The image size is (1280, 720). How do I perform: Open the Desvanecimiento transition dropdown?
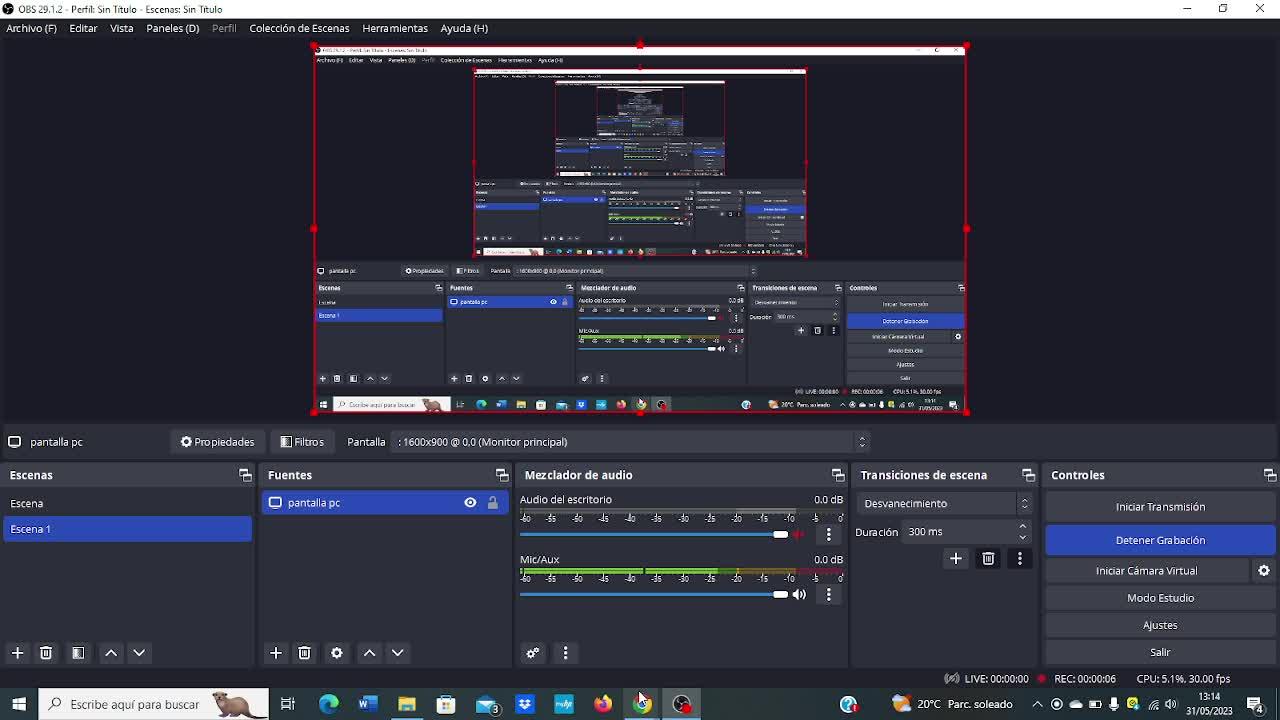tap(945, 504)
